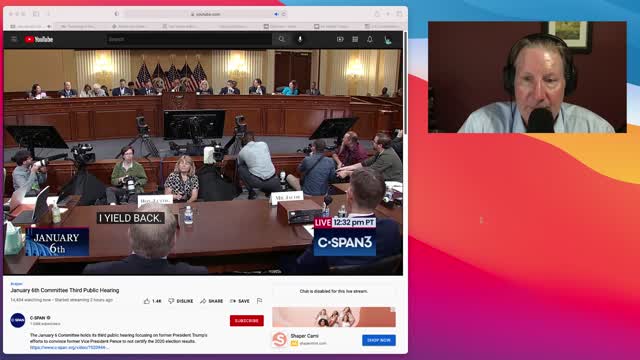The image size is (640, 360).
Task: Save the video to a playlist
Action: [x=240, y=301]
